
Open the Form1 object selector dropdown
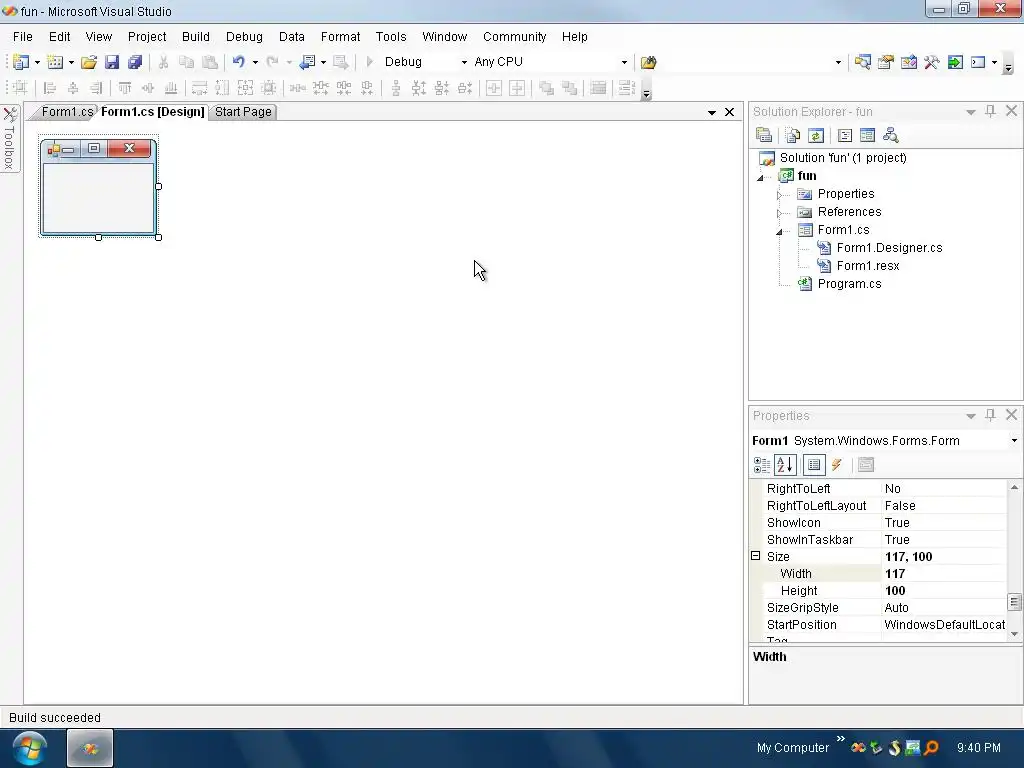pos(1014,441)
